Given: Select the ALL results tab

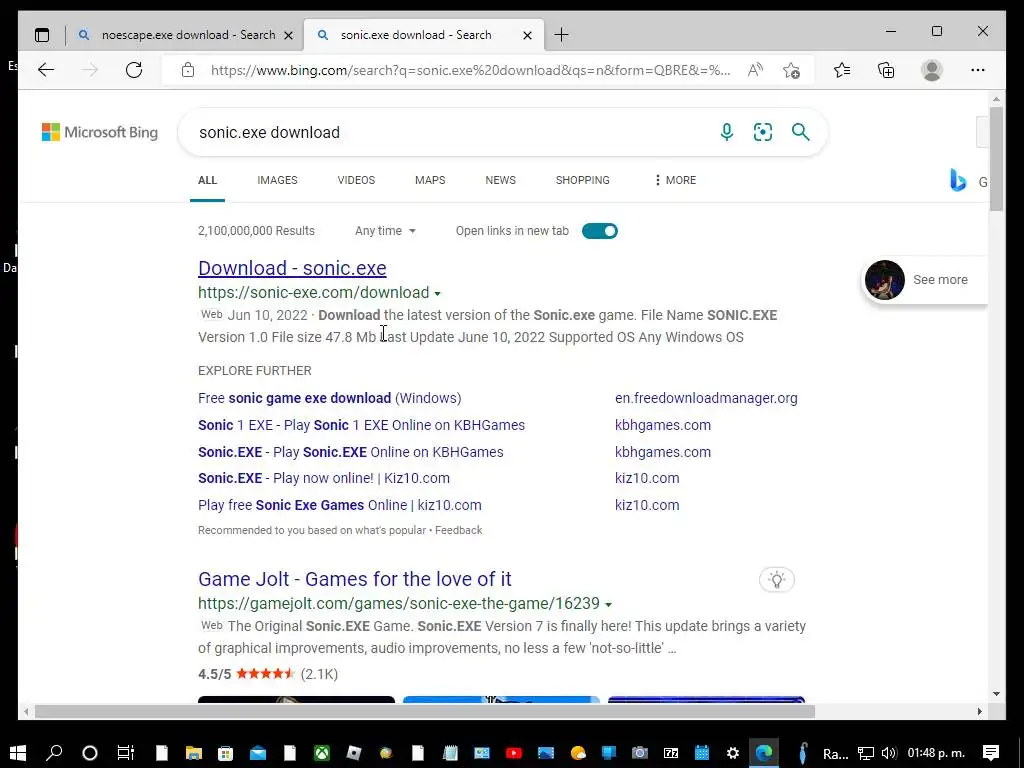Looking at the screenshot, I should coord(208,180).
